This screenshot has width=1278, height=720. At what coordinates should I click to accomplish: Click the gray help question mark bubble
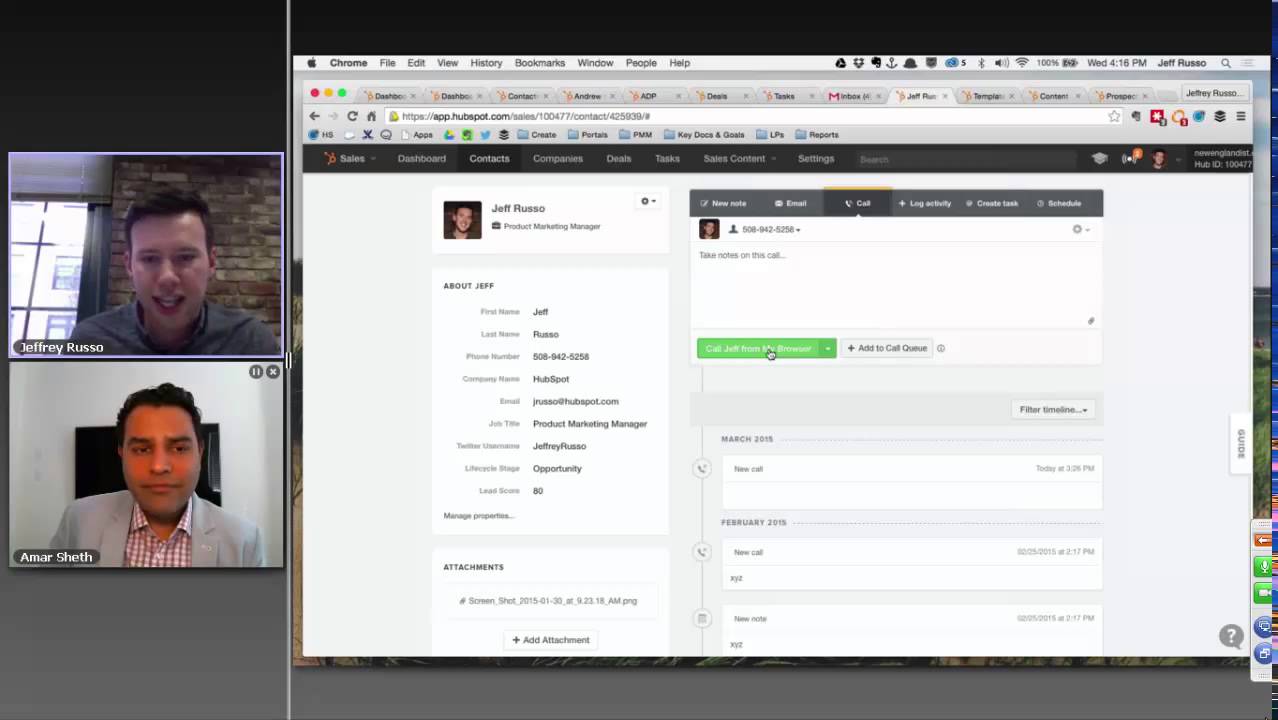[1231, 636]
